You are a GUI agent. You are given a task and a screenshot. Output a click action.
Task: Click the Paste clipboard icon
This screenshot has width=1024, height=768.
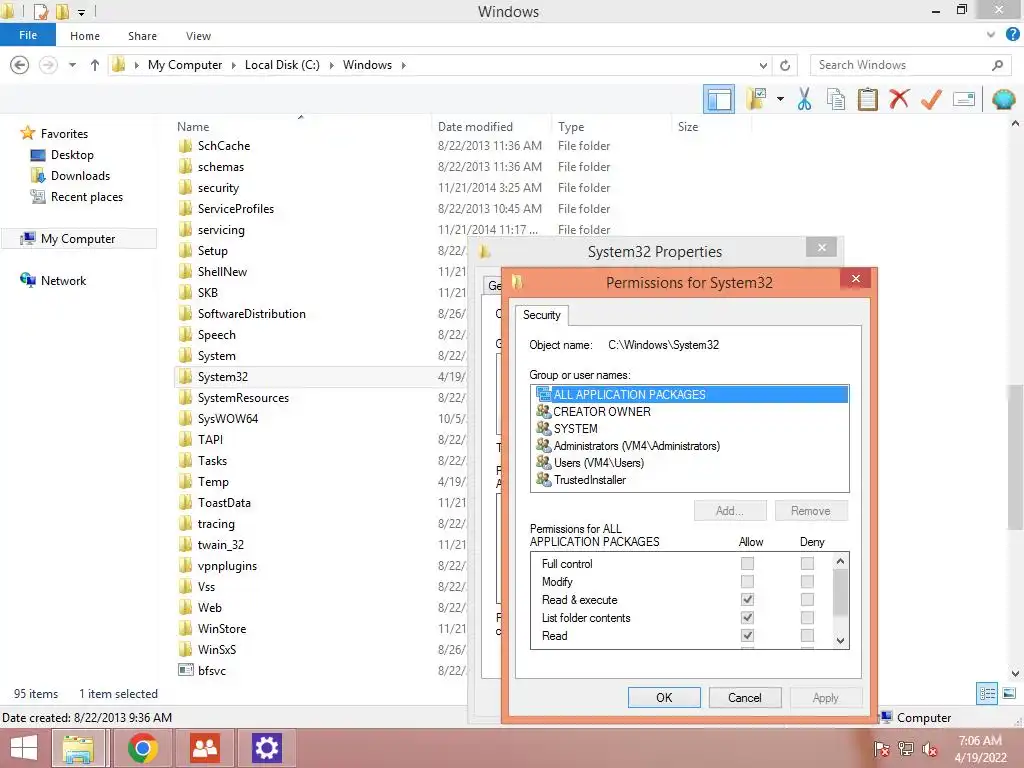(867, 99)
